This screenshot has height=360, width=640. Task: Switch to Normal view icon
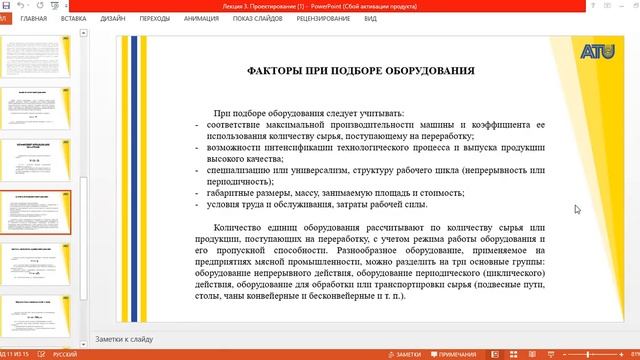pos(495,354)
